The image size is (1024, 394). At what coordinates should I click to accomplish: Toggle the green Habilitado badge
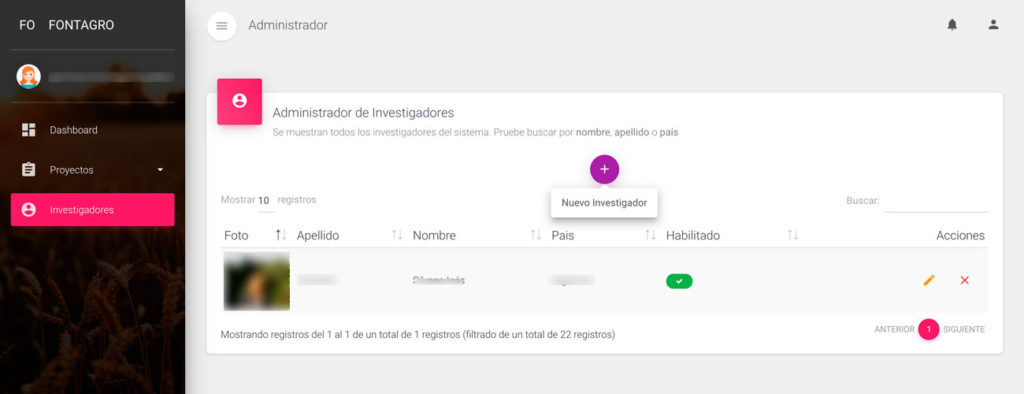coord(679,281)
